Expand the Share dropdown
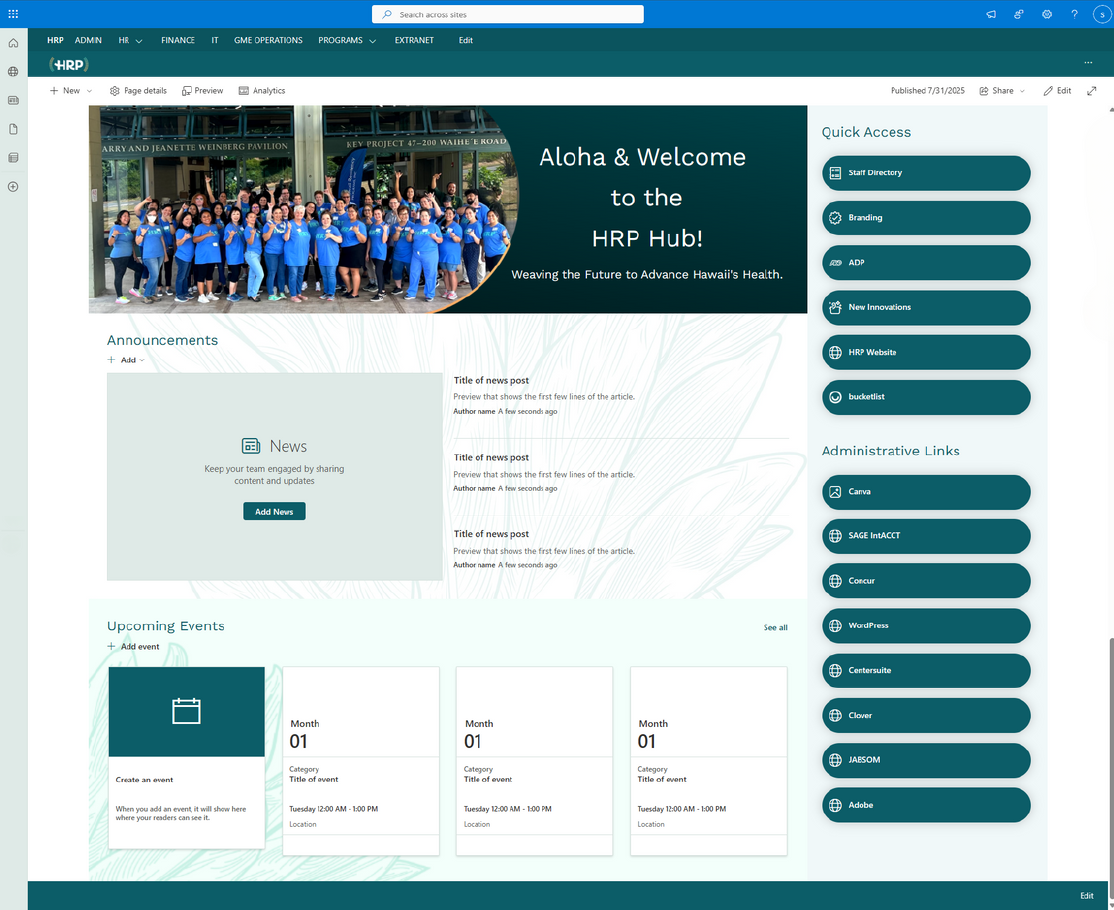1114x910 pixels. (x=1003, y=91)
